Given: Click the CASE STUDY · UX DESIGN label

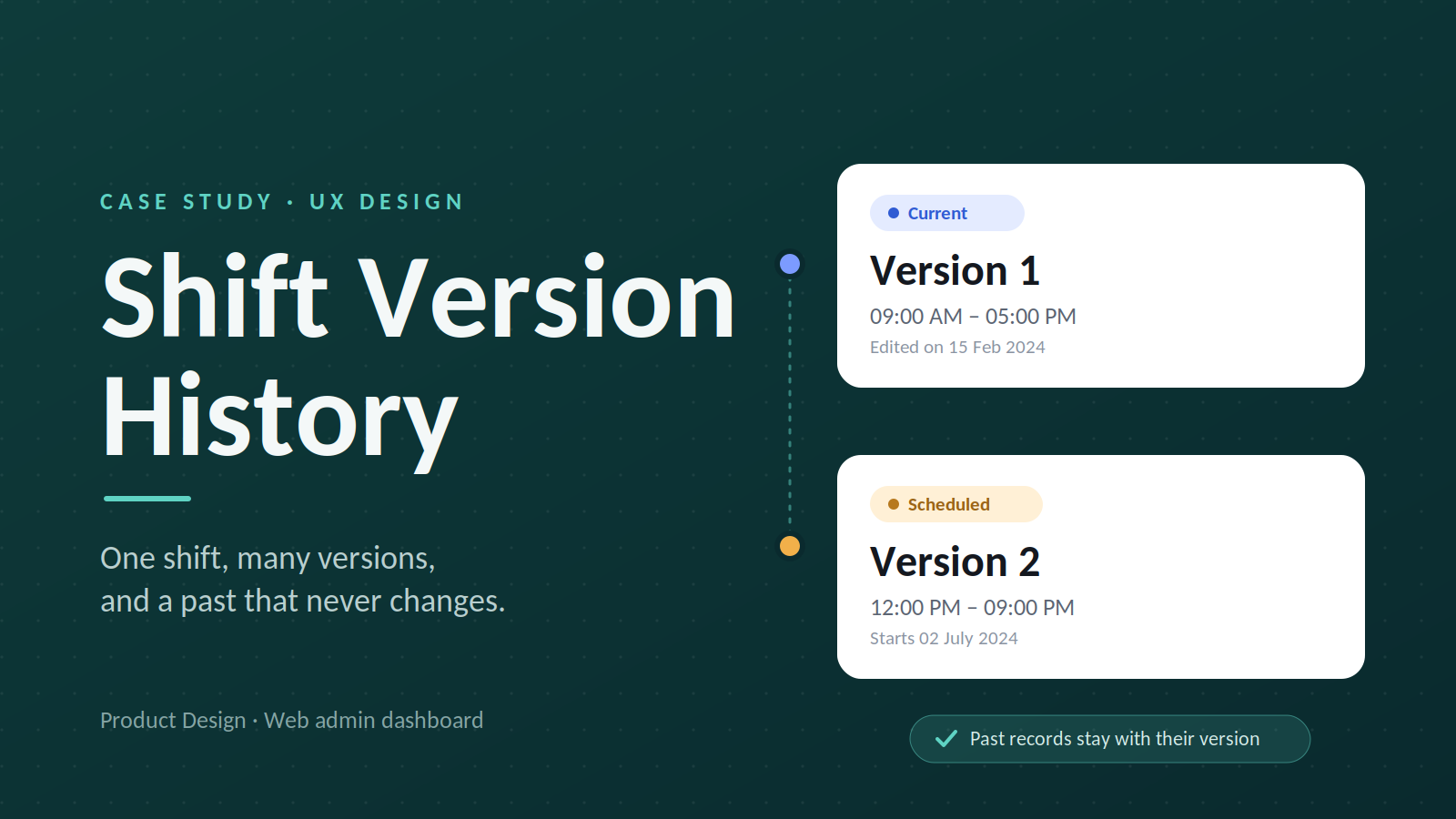Looking at the screenshot, I should pos(282,202).
